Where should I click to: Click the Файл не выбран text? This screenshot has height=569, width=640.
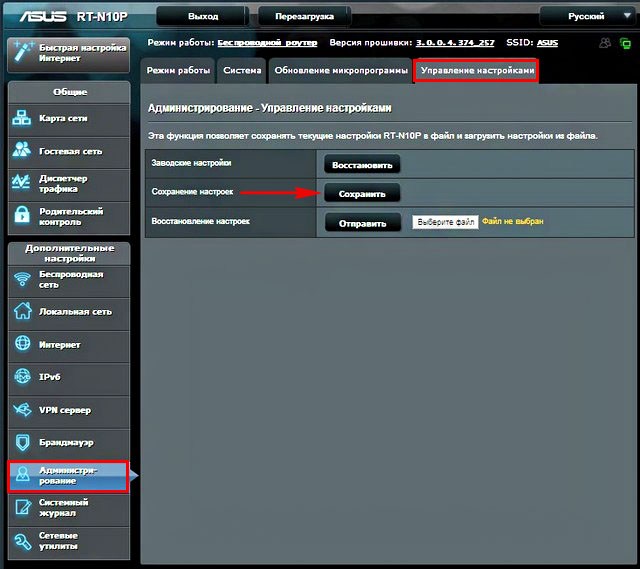pyautogui.click(x=513, y=221)
